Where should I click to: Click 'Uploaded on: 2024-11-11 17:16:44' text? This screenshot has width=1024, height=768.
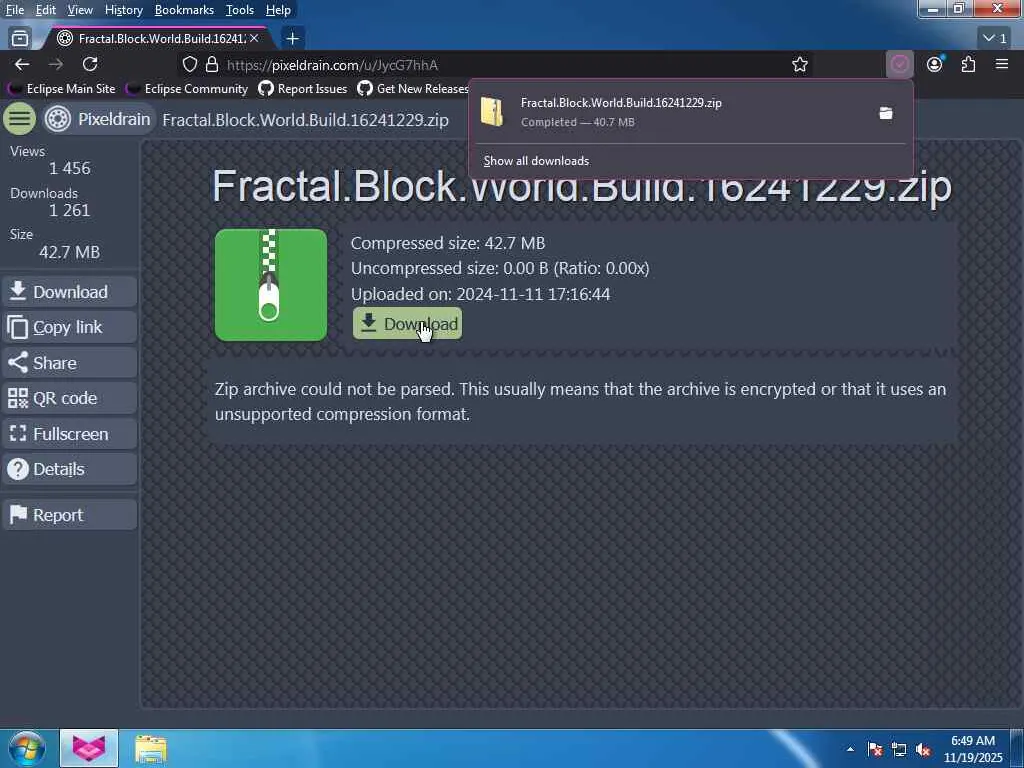point(480,294)
